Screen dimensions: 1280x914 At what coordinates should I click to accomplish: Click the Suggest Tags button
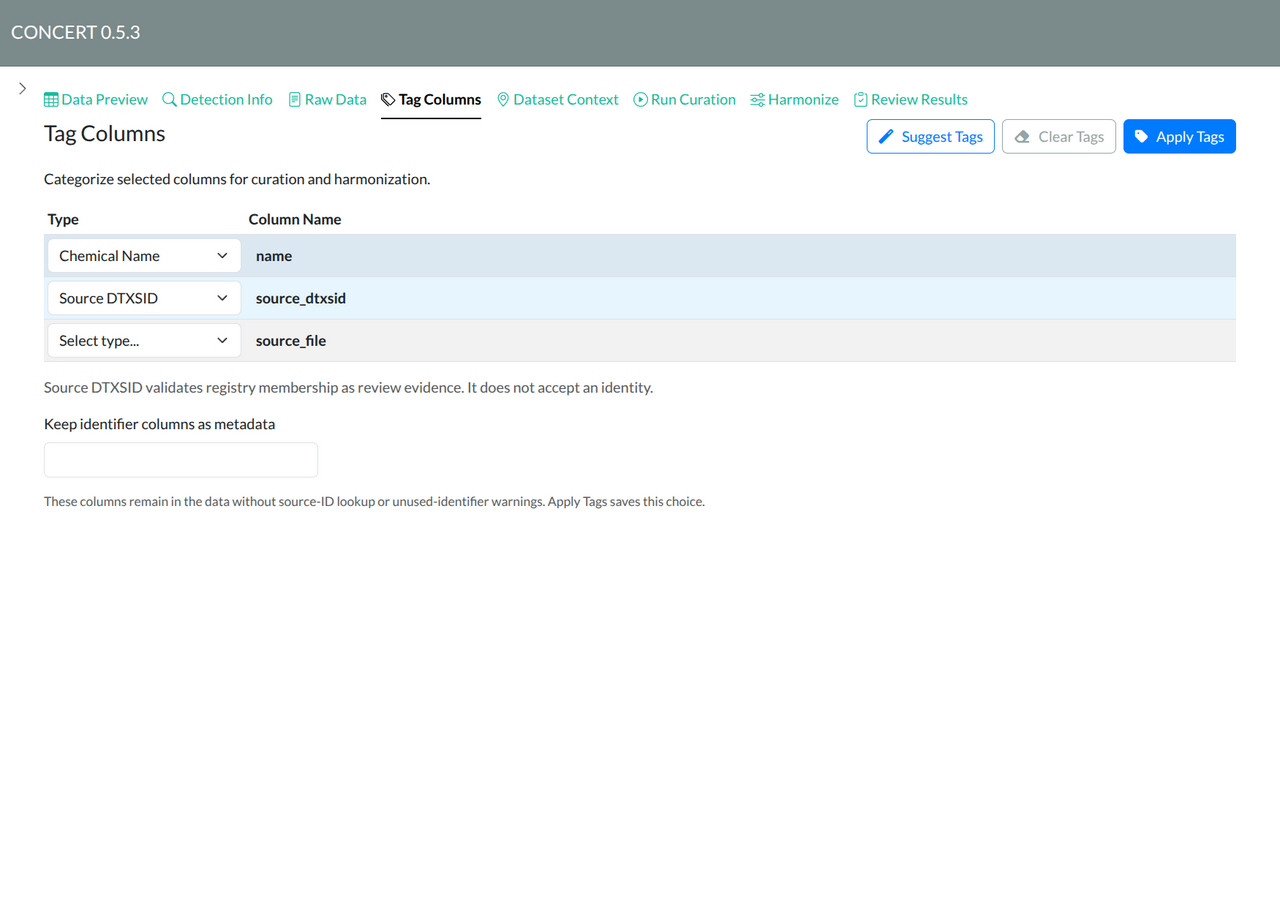(x=930, y=137)
